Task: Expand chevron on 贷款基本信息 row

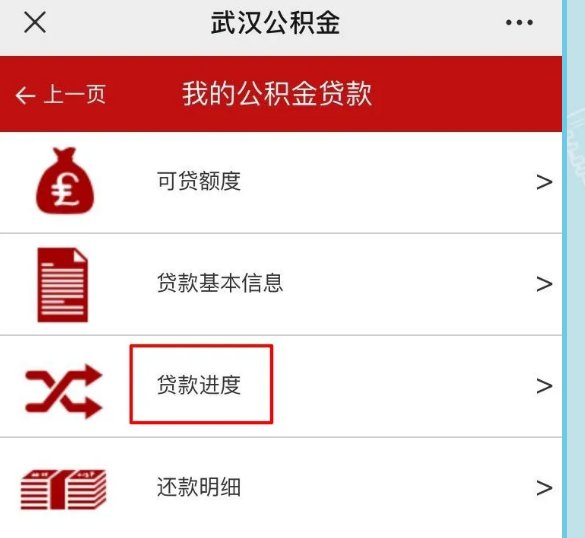Action: (544, 284)
